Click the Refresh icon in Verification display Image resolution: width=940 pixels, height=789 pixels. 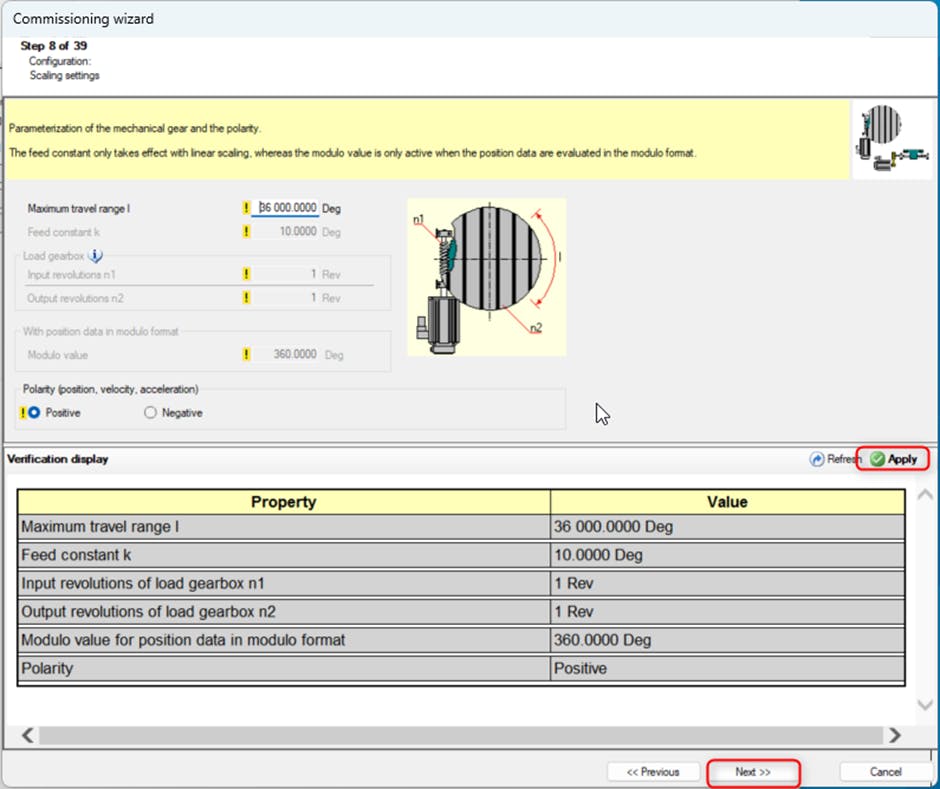point(817,459)
